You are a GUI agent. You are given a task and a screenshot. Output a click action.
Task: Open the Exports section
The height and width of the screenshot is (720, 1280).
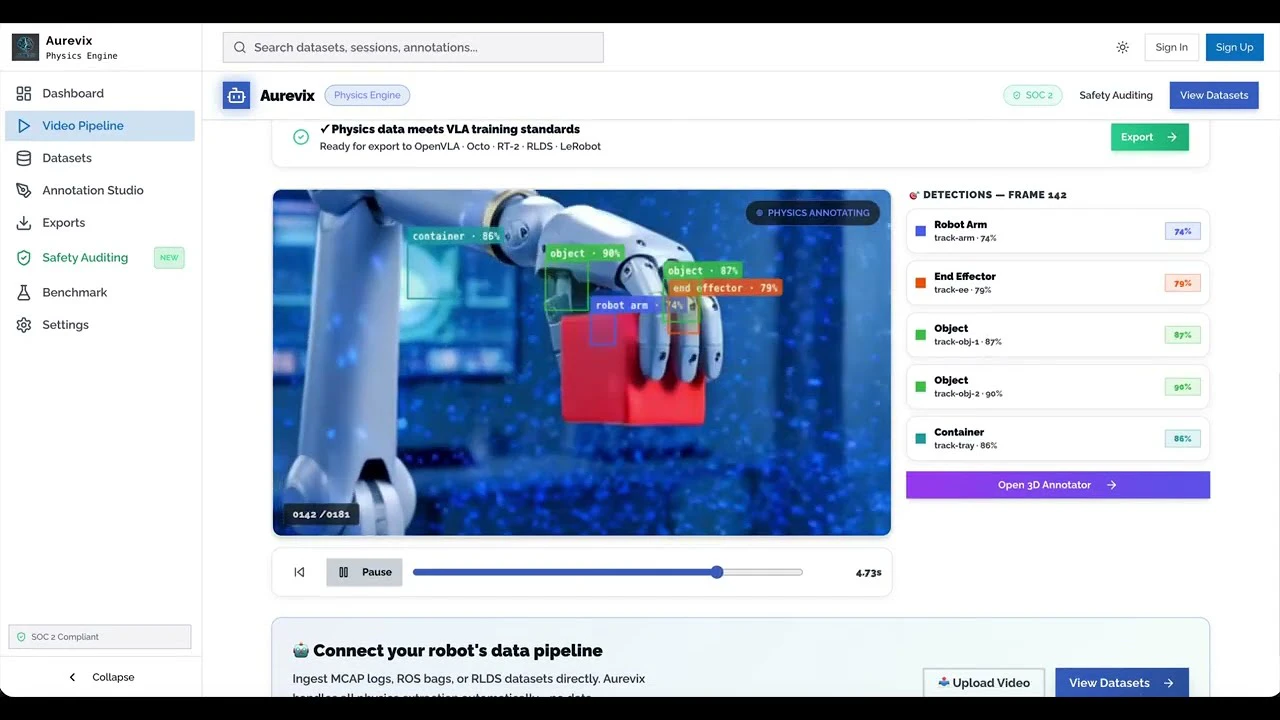[x=100, y=223]
